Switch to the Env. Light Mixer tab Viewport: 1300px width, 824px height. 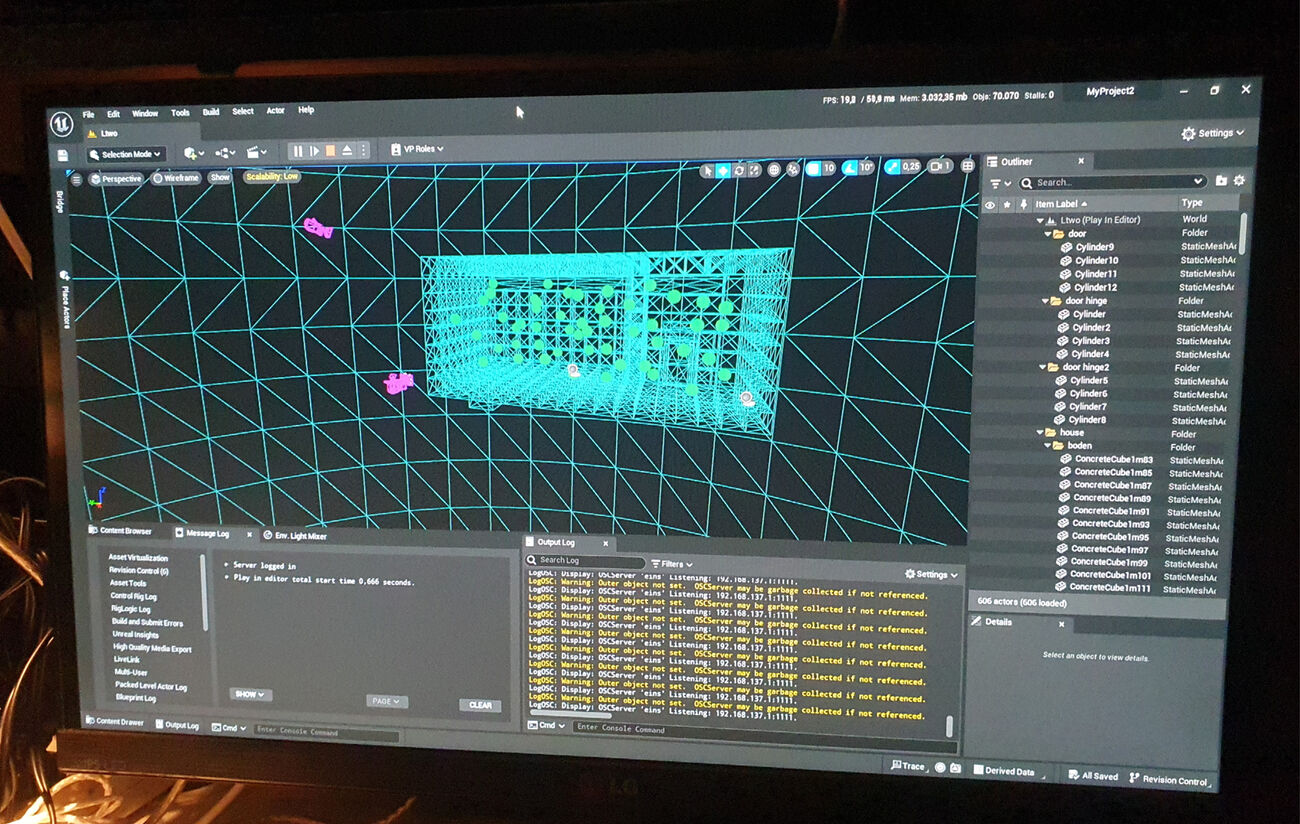tap(300, 536)
